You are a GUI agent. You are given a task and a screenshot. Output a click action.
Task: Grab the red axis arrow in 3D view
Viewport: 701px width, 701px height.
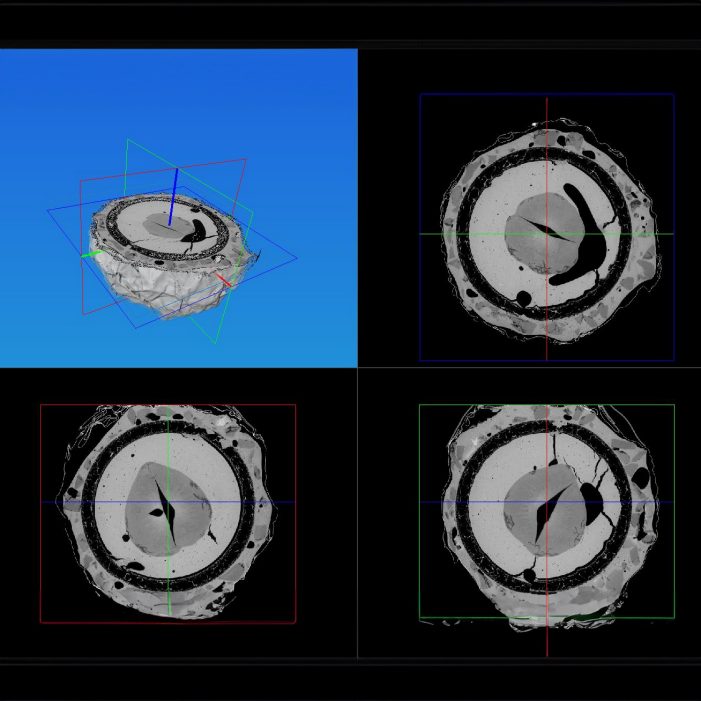pos(224,280)
